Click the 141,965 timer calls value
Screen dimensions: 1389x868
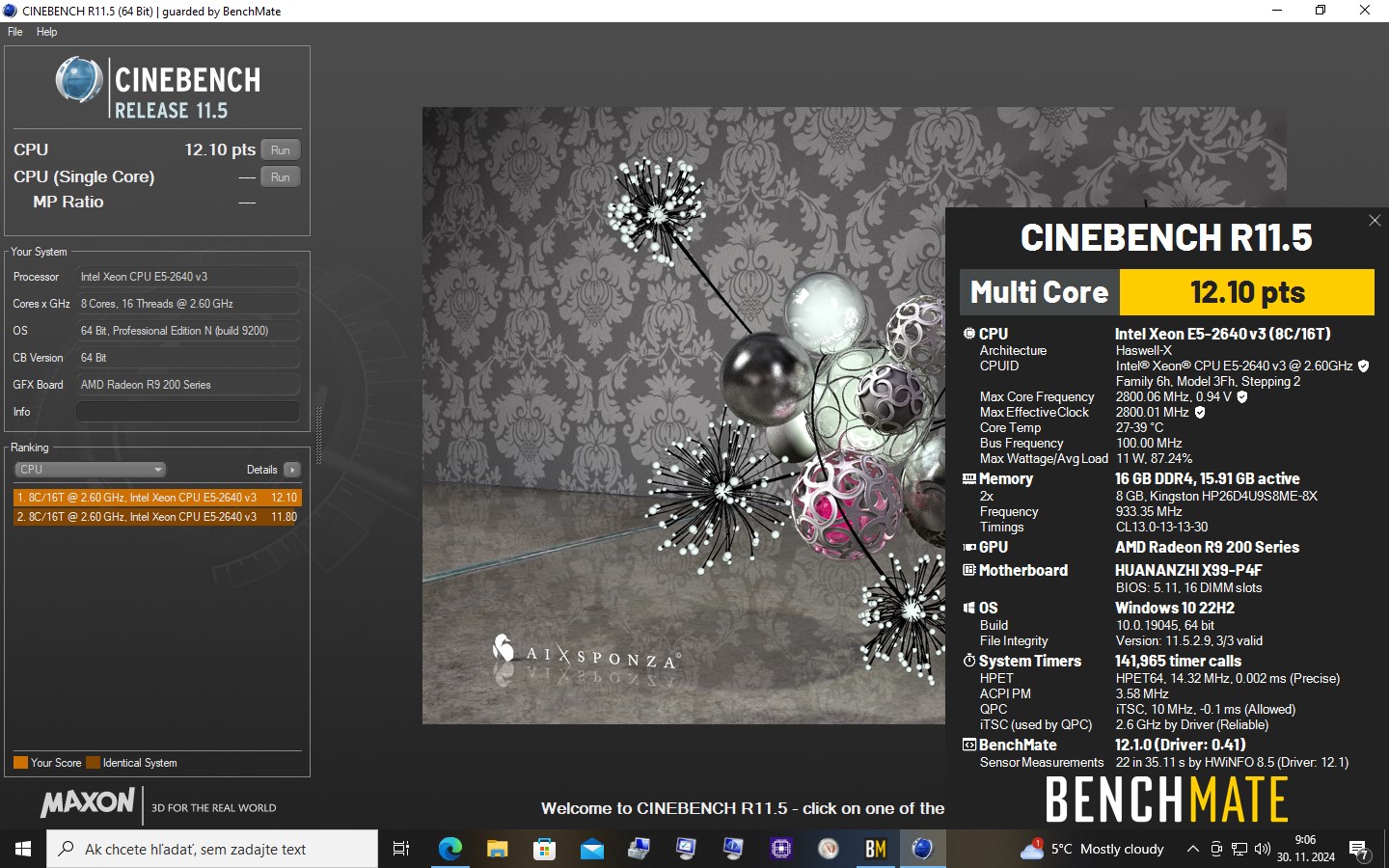pos(1178,661)
